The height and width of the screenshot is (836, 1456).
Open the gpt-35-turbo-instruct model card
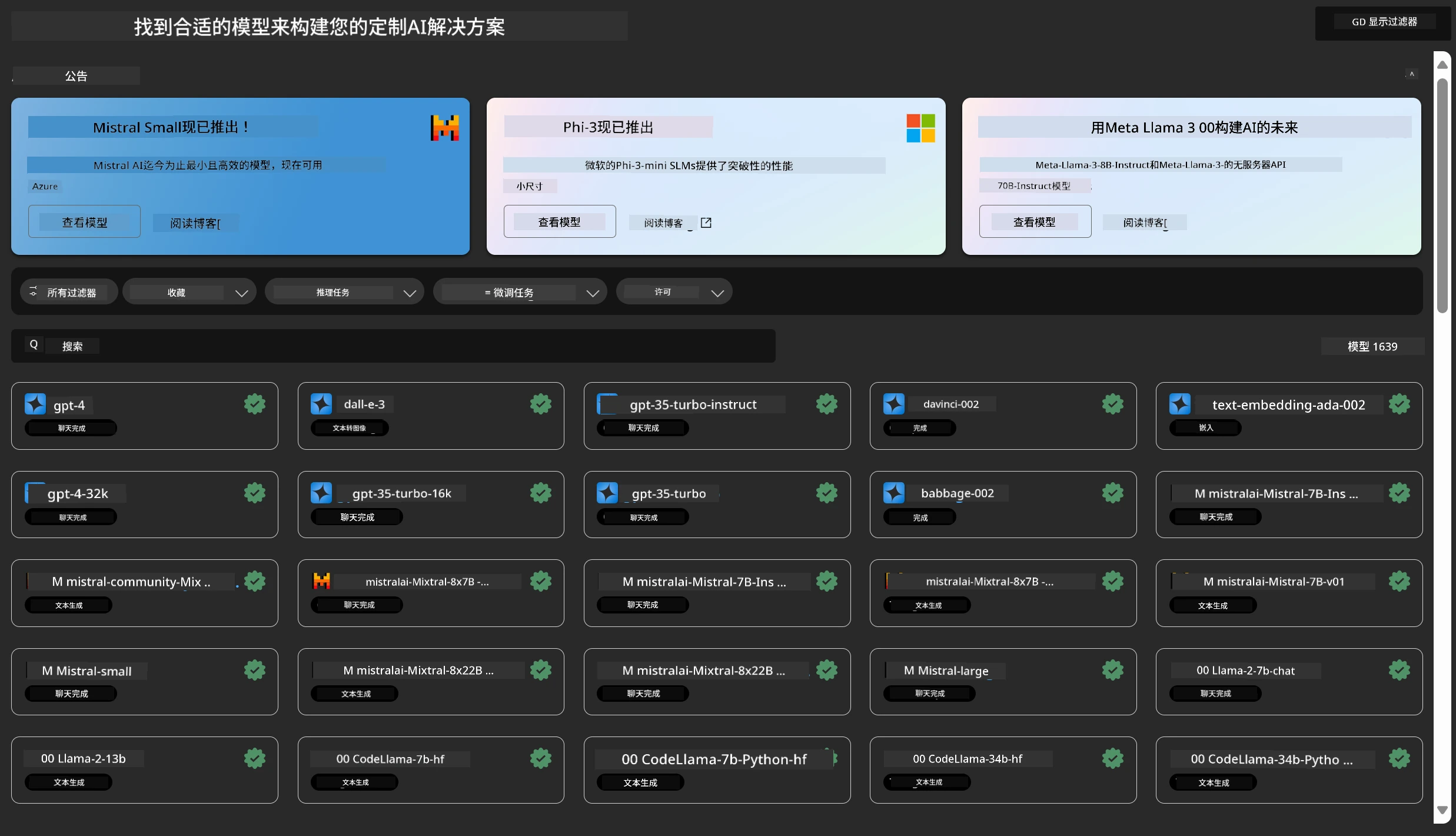click(717, 416)
